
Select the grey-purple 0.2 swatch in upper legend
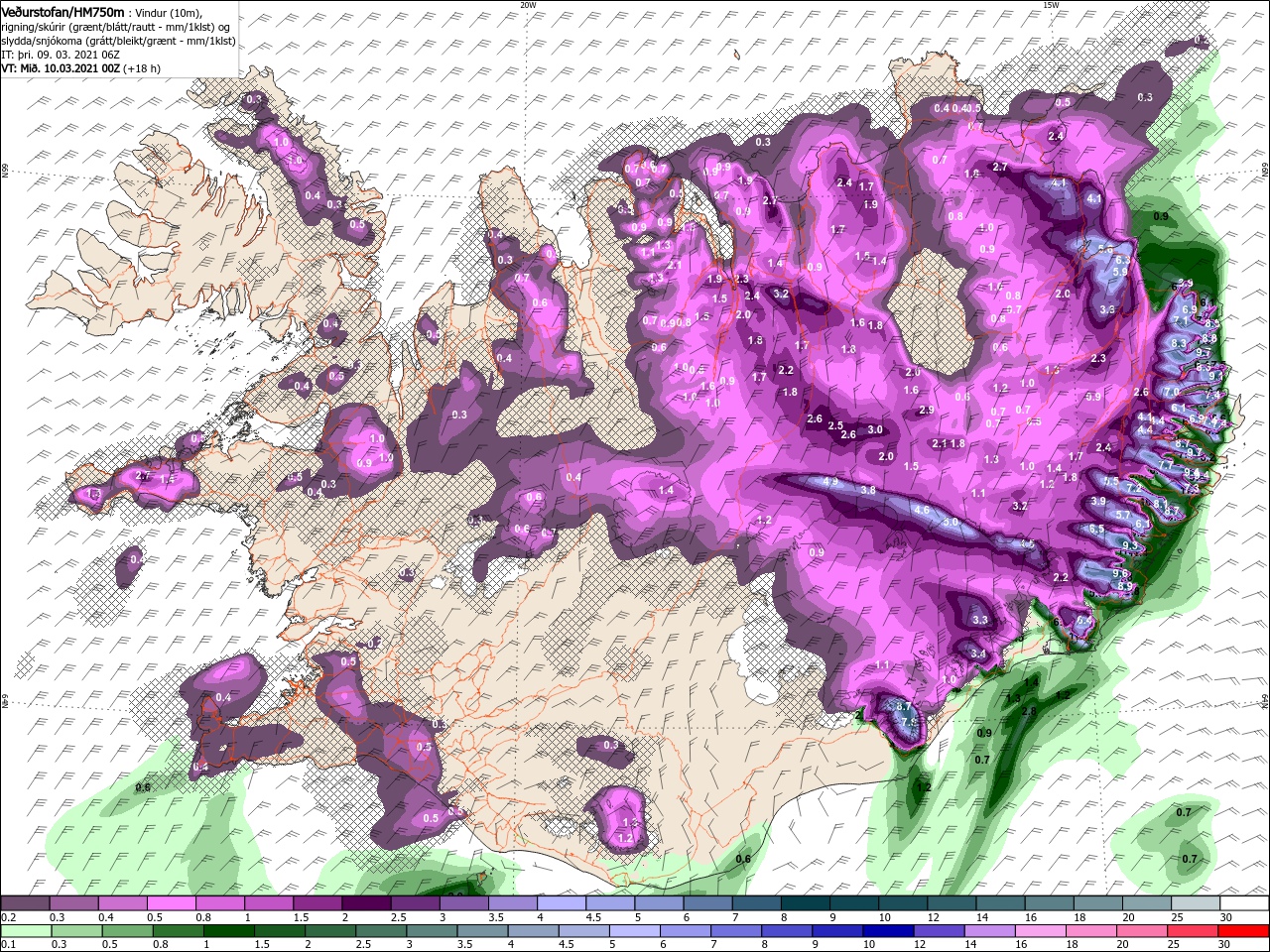point(25,904)
